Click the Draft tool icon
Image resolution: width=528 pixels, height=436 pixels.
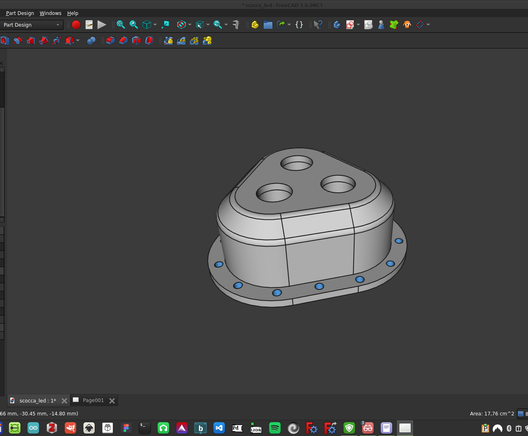136,41
